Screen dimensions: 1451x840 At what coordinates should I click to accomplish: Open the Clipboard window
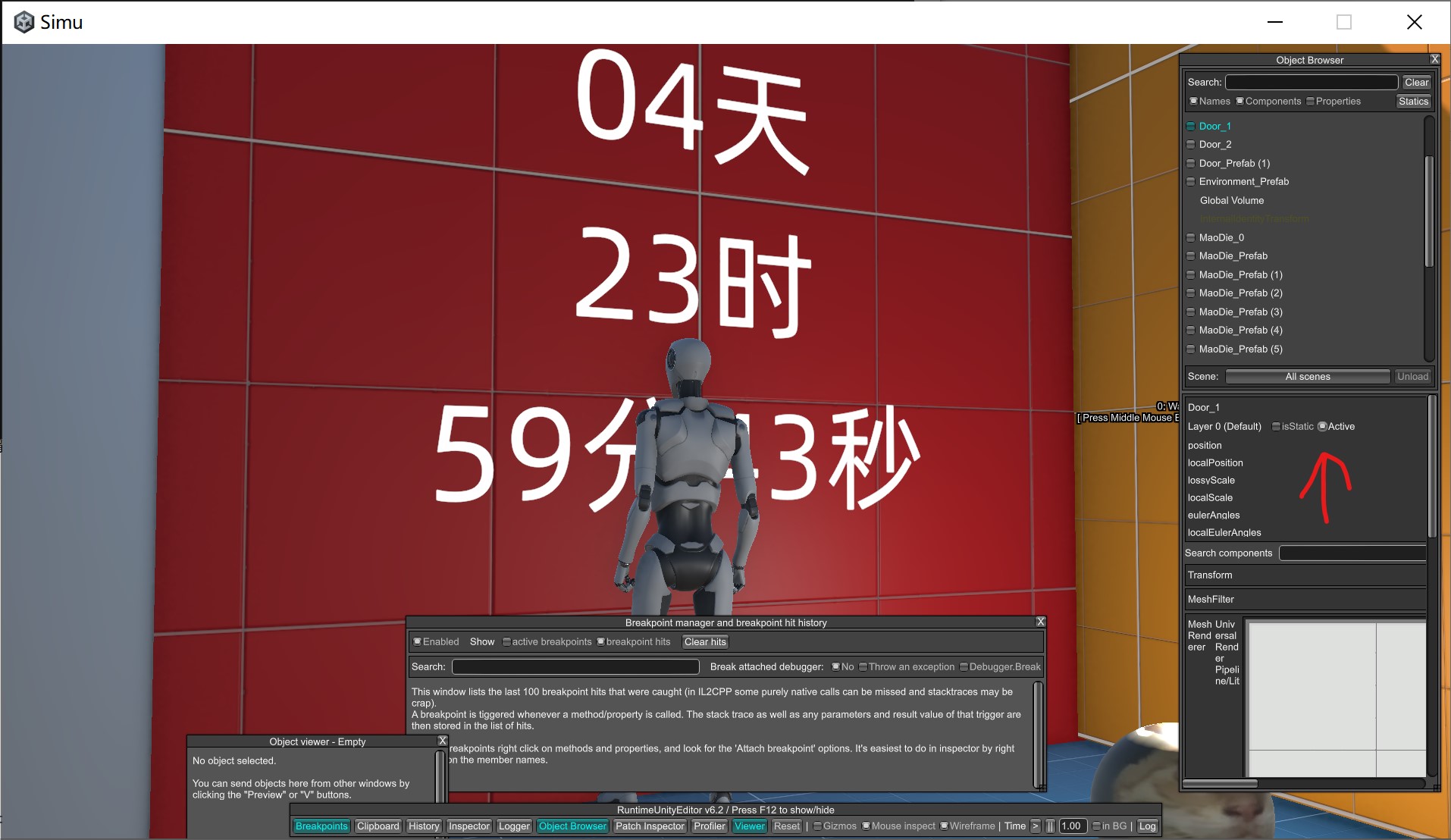click(378, 826)
